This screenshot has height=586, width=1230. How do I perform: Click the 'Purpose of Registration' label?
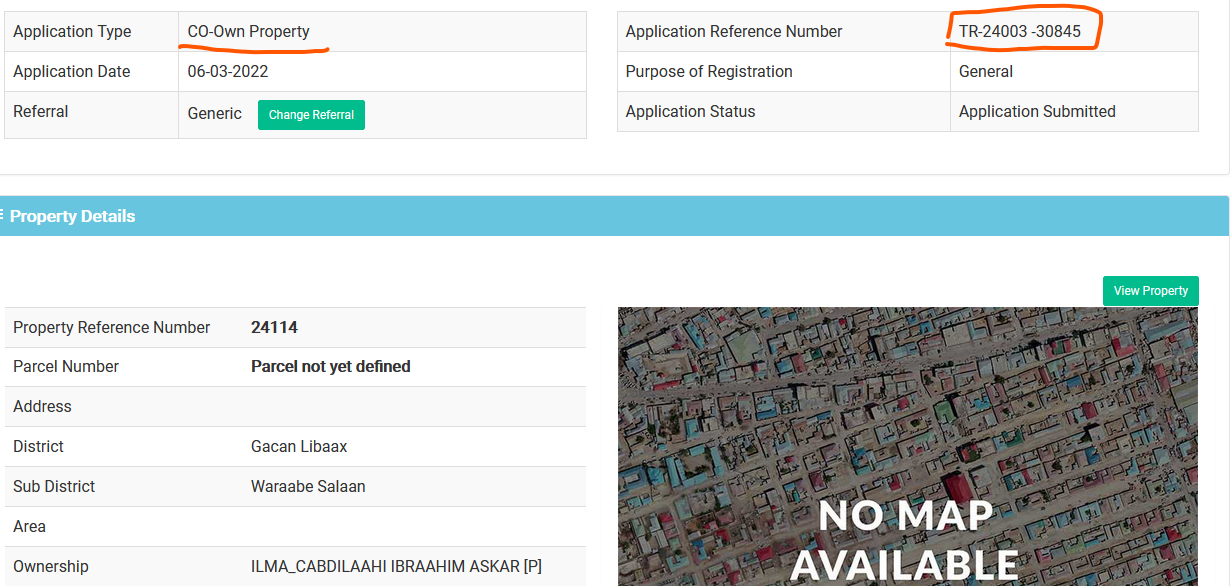[709, 72]
